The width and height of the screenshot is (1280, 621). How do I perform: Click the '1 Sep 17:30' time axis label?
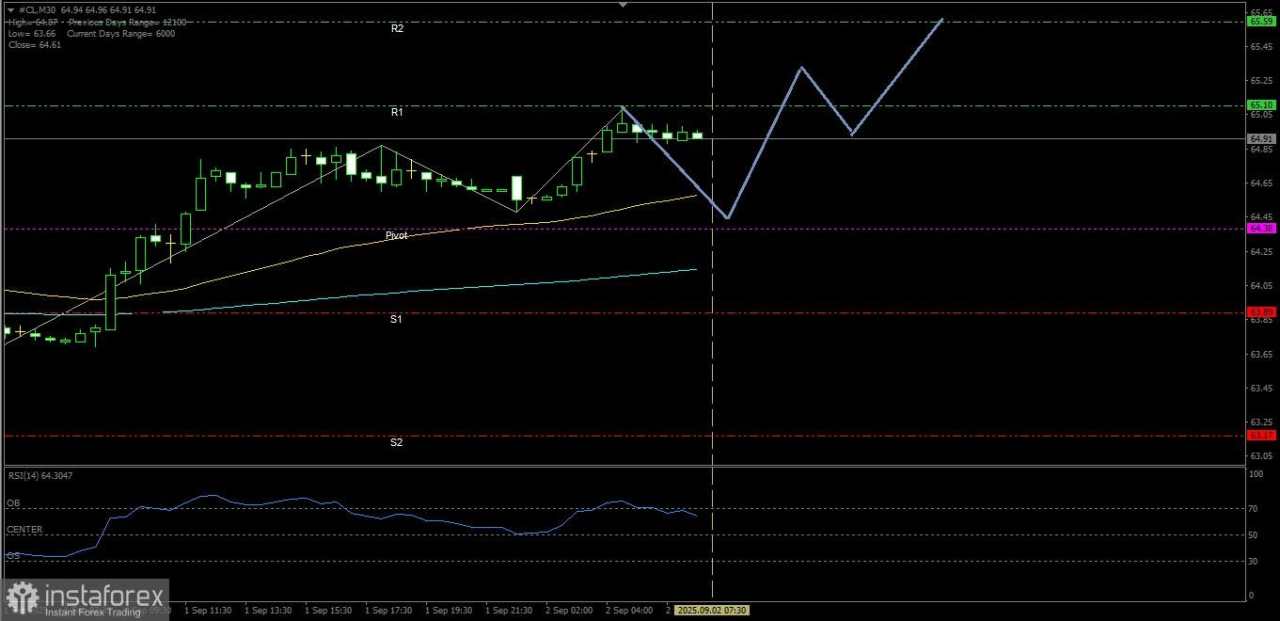[x=389, y=609]
